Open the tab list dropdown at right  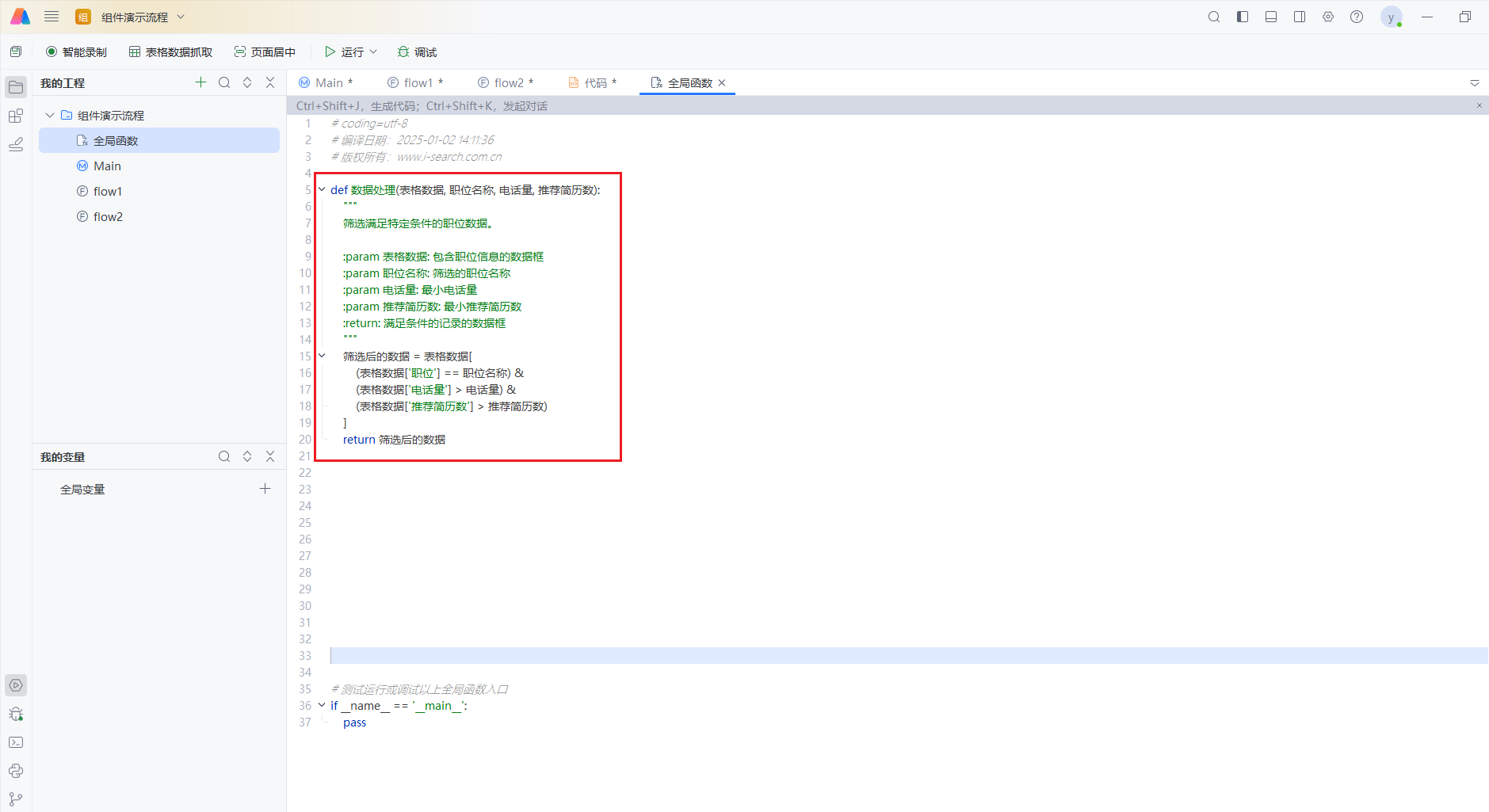point(1475,82)
